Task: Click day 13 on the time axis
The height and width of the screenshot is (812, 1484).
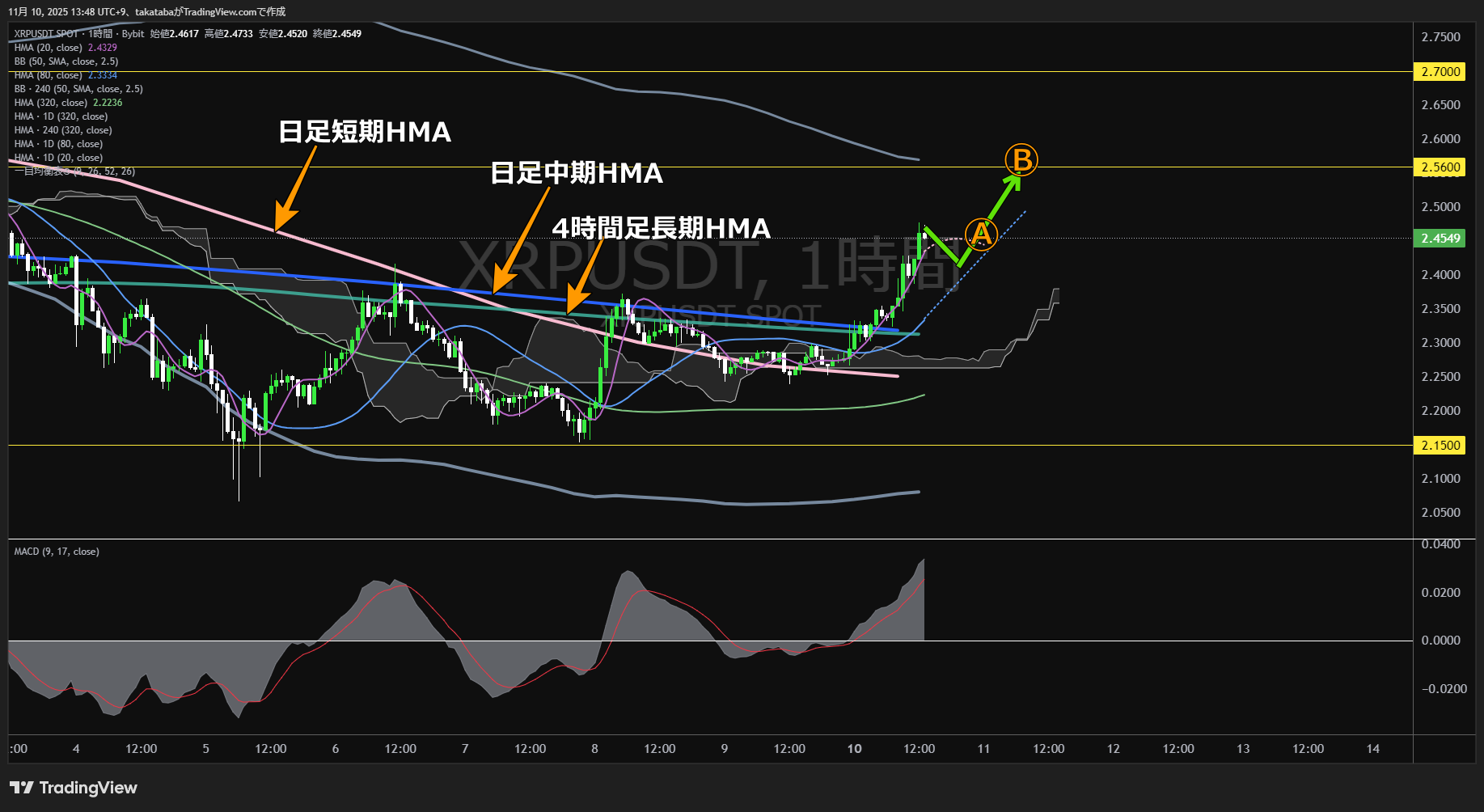Action: (1243, 749)
